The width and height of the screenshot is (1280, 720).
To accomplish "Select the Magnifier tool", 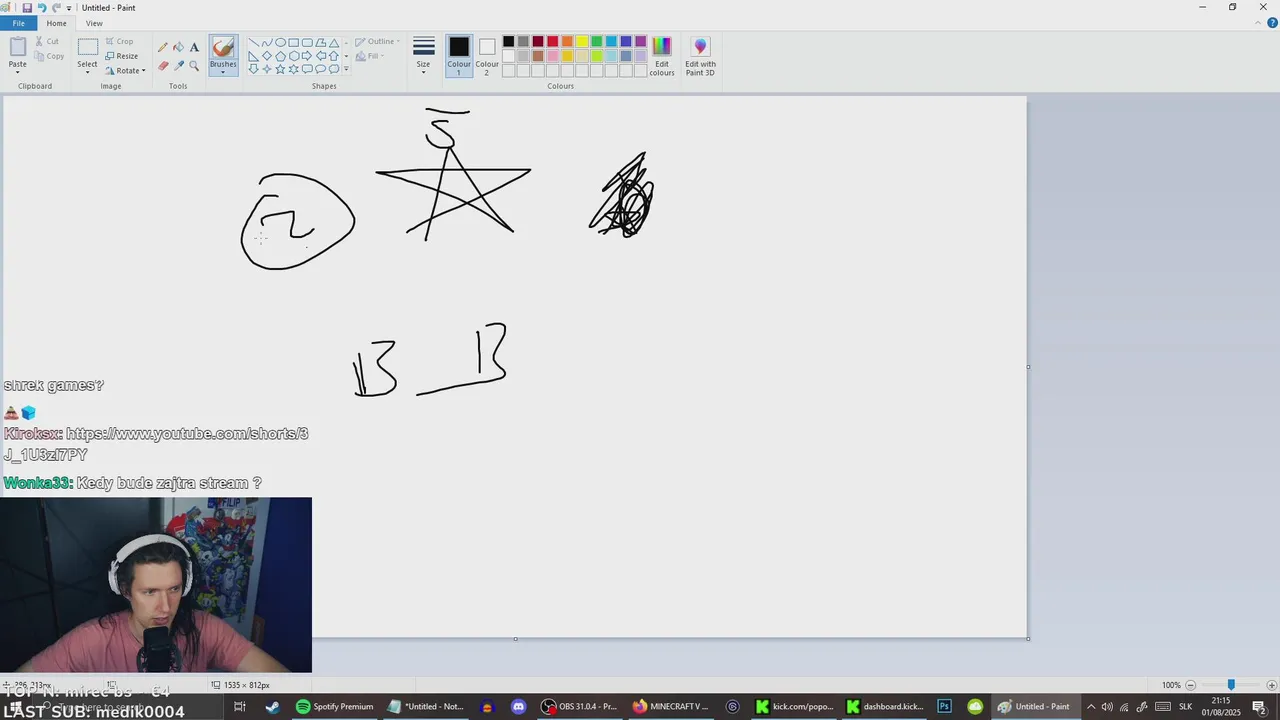I will click(x=194, y=66).
